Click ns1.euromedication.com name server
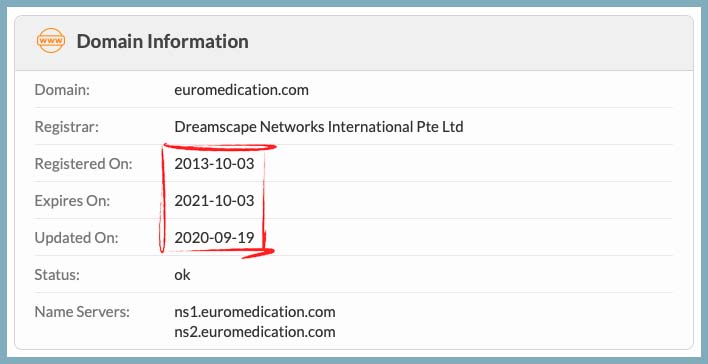The width and height of the screenshot is (708, 364). (255, 312)
